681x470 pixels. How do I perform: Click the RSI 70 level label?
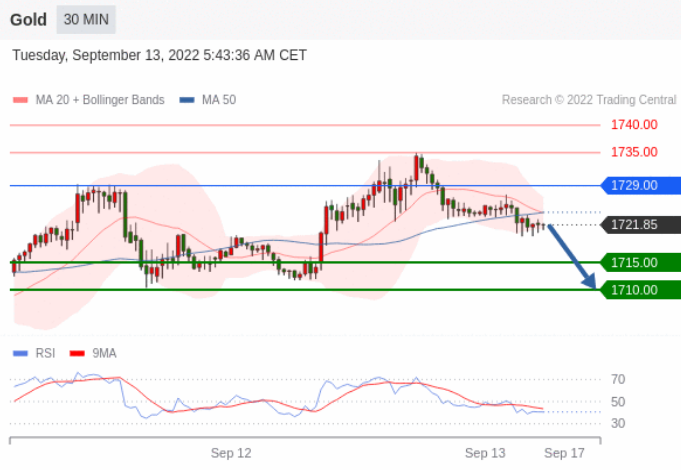[618, 379]
